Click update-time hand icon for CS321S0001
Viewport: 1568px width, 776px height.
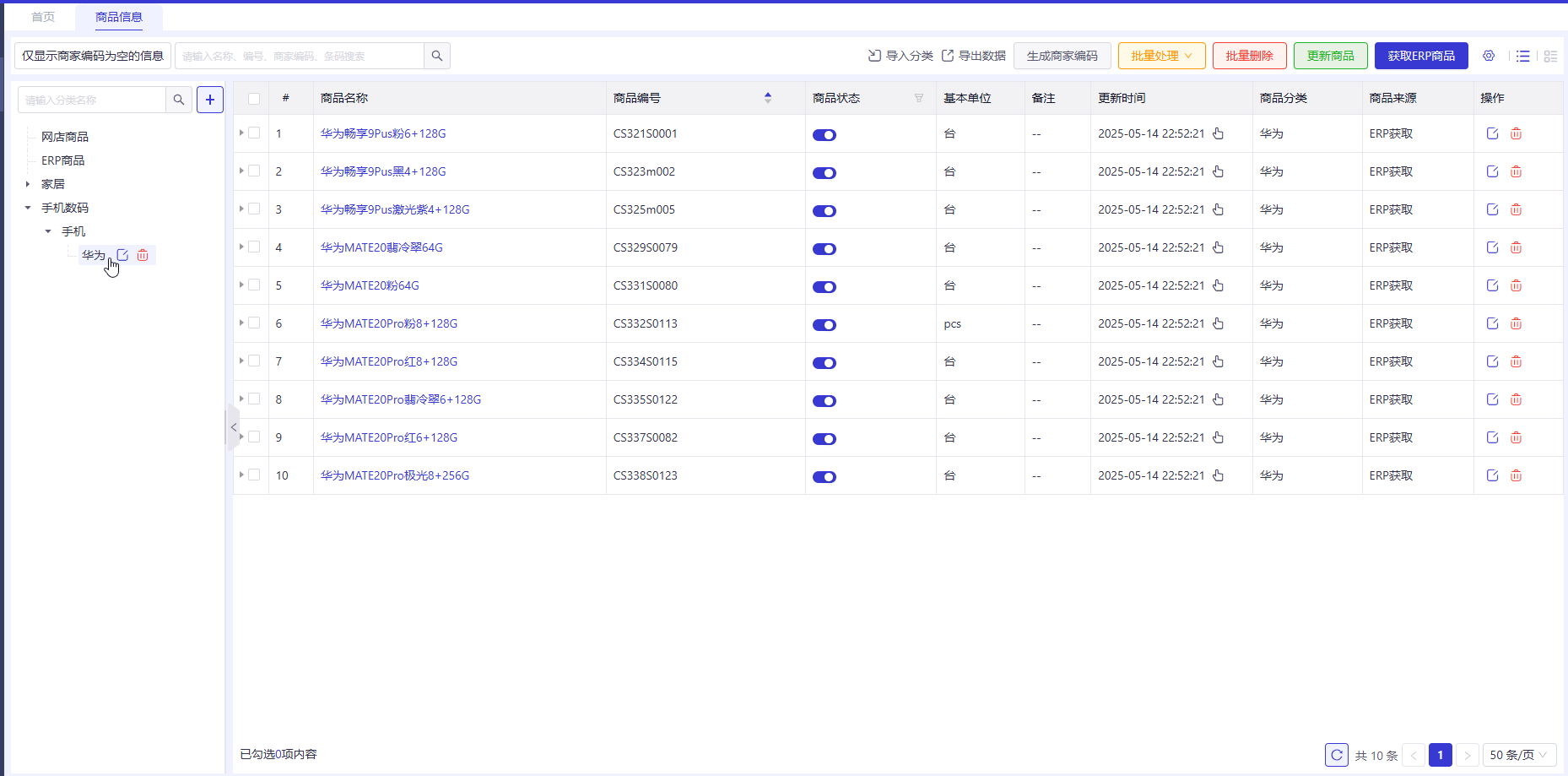(1219, 133)
